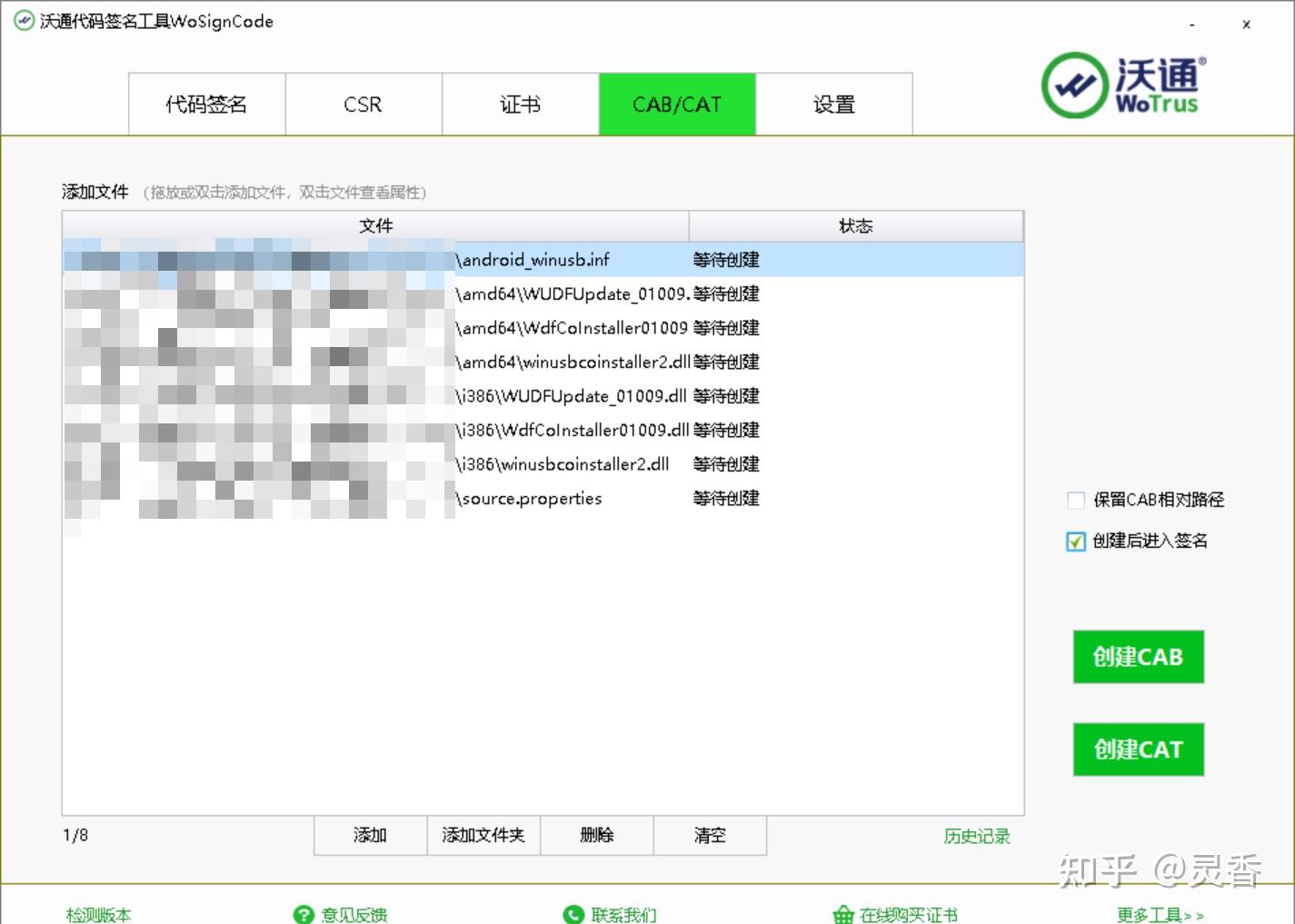Screen dimensions: 1295x924
Task: Click the WoSignCode title bar app icon
Action: pos(24,21)
